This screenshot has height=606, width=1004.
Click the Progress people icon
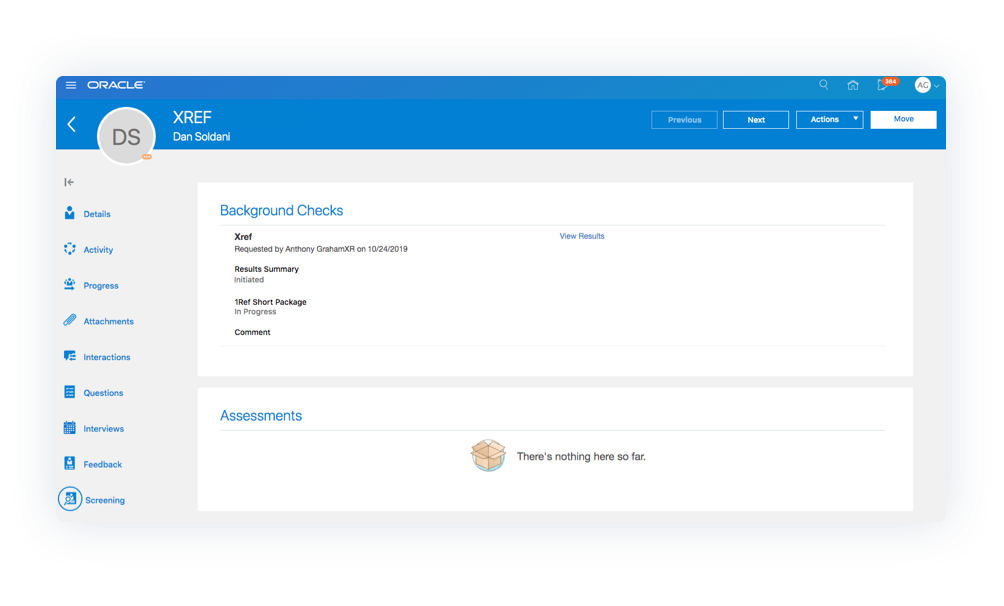pyautogui.click(x=69, y=284)
